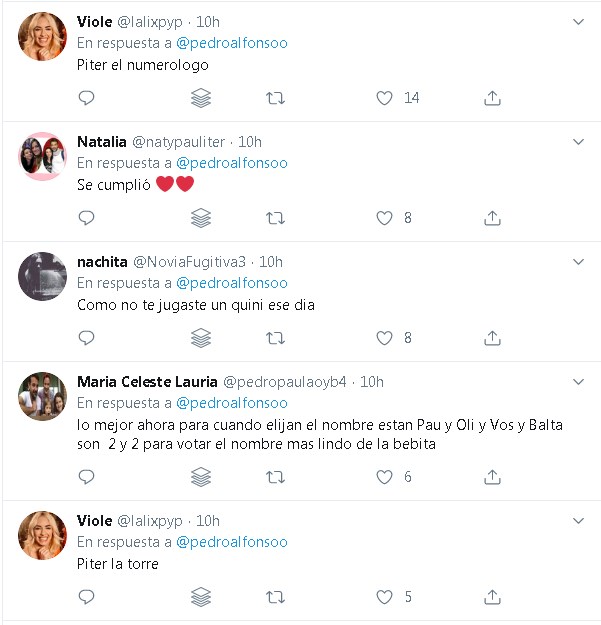Open more-options chevron on nachita's tweet
Viewport: 601px width, 625px height.
tap(578, 262)
